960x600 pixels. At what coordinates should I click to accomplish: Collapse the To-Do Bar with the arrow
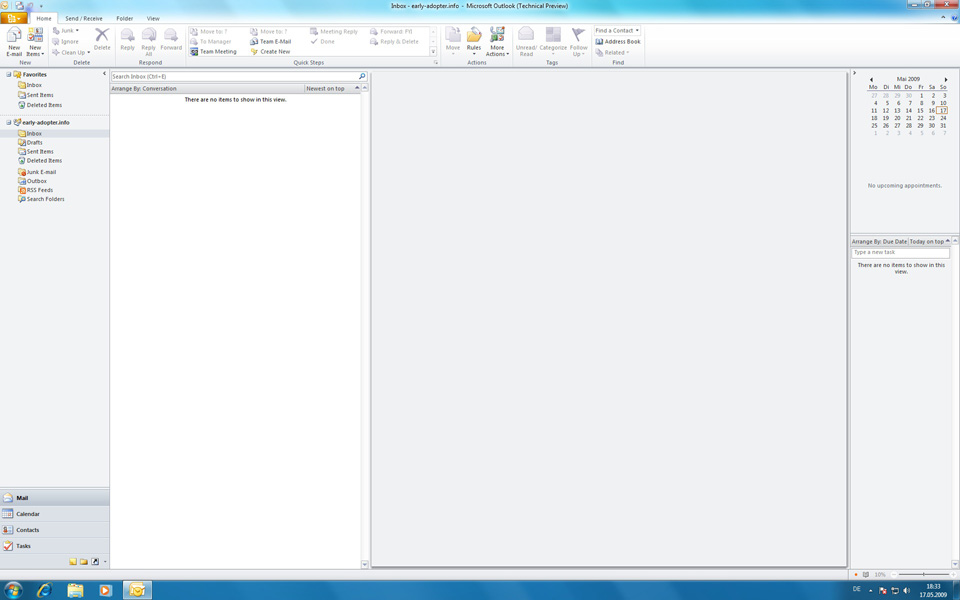click(854, 73)
